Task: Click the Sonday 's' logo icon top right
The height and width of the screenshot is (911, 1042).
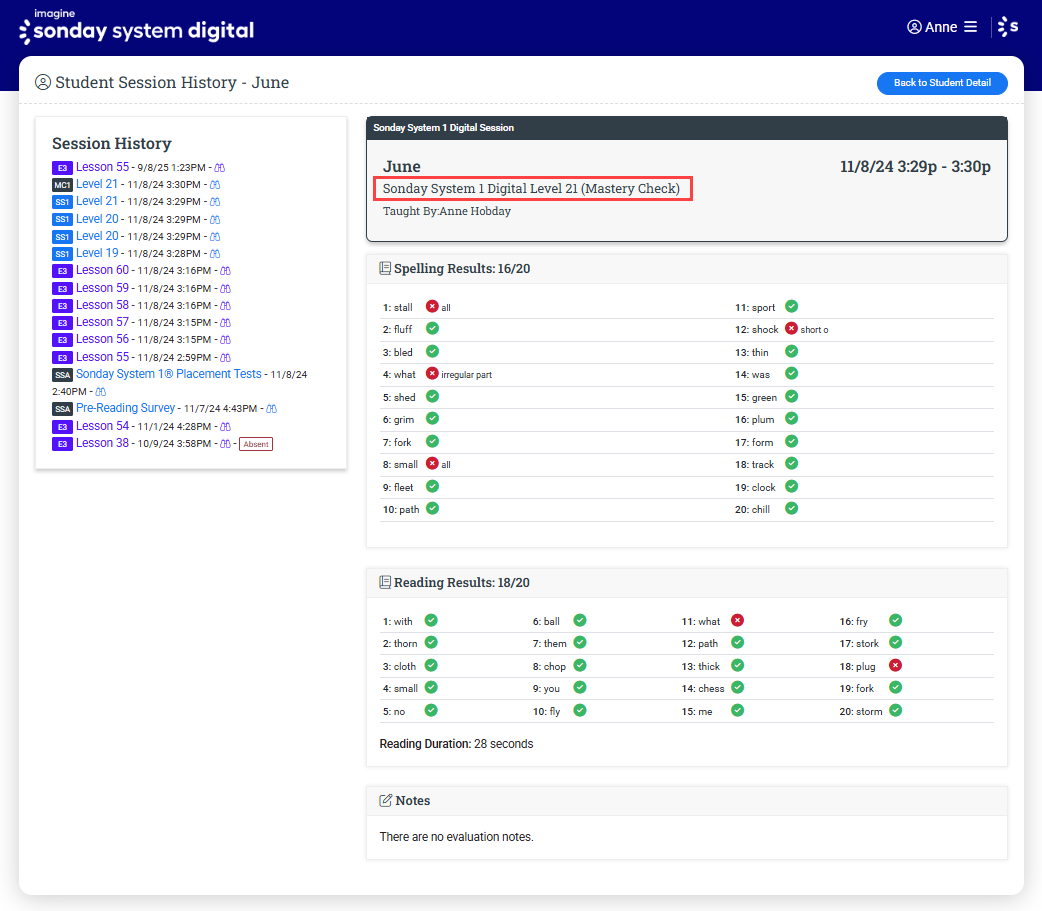Action: (x=1008, y=27)
